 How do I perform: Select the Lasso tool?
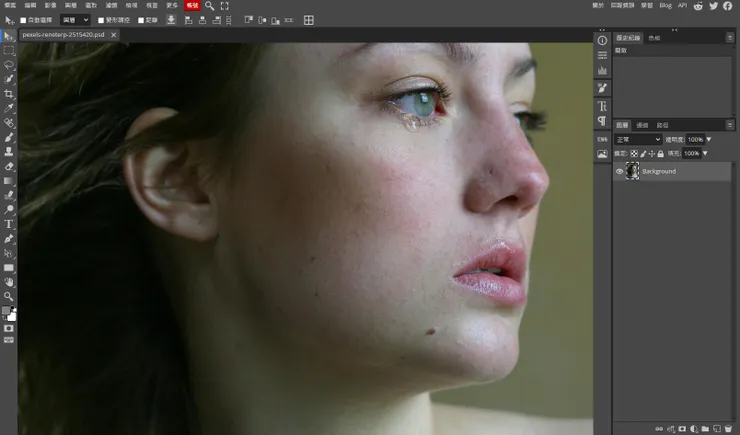coord(9,65)
